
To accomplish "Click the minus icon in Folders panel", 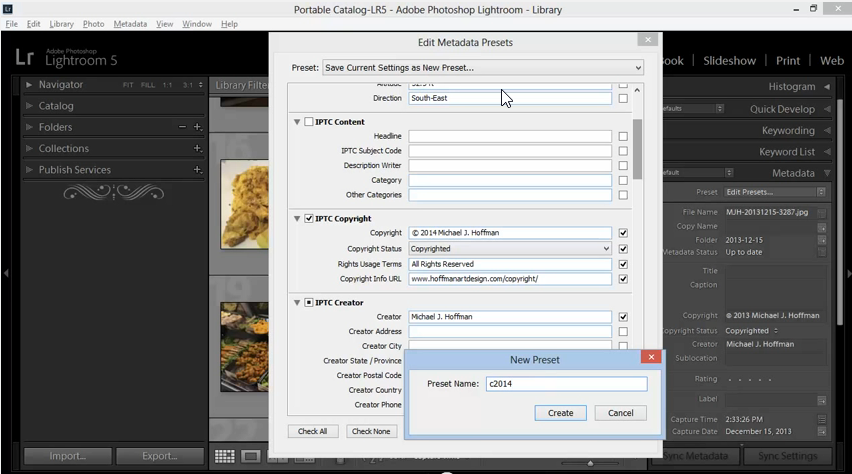I will (183, 127).
